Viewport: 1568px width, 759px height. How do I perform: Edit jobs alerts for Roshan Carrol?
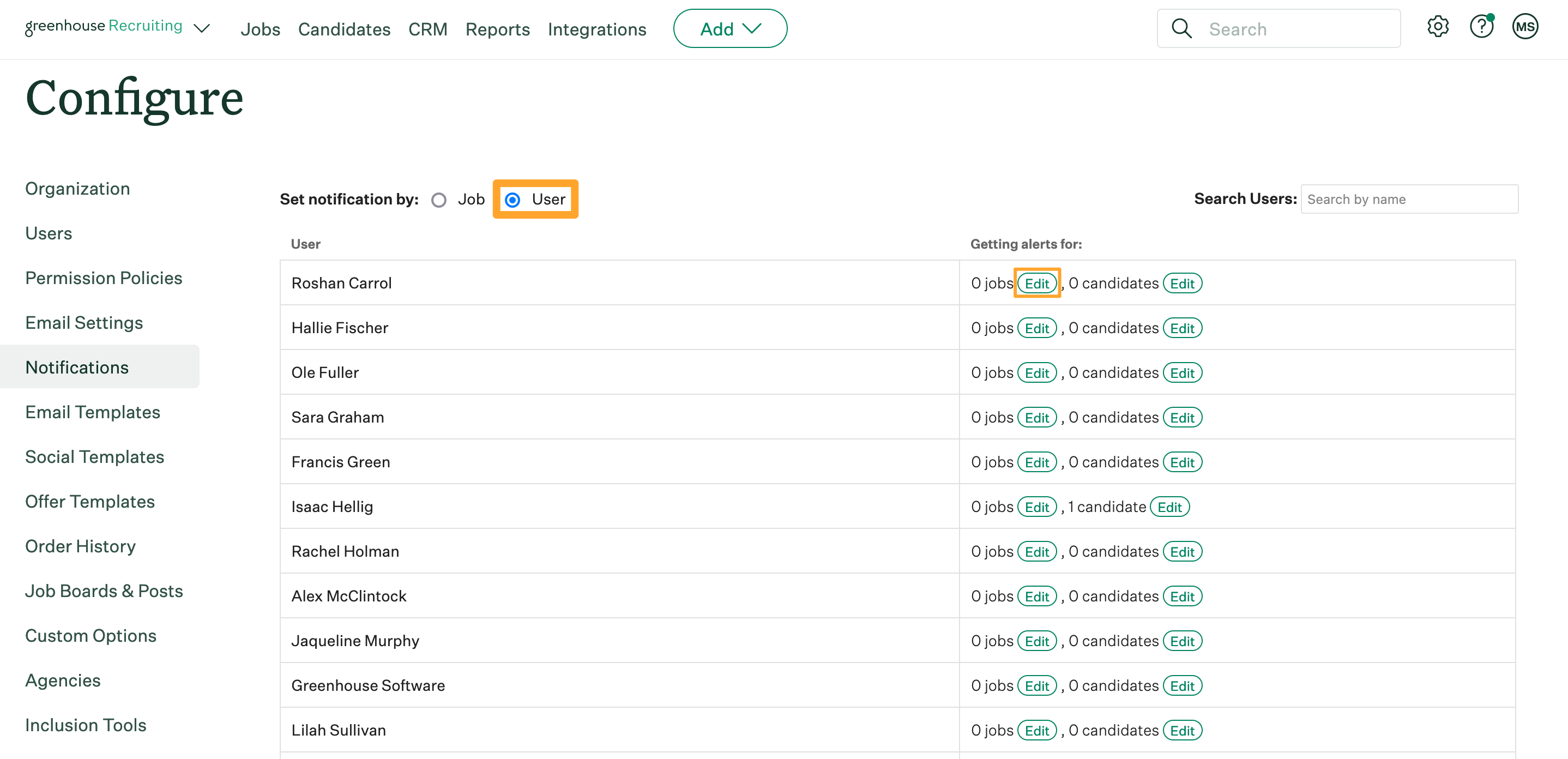pyautogui.click(x=1036, y=283)
